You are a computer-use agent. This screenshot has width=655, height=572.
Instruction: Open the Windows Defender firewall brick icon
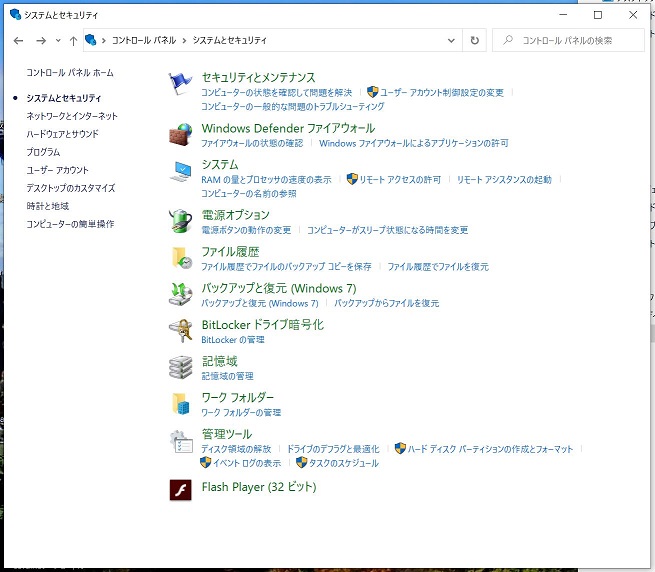pyautogui.click(x=180, y=135)
